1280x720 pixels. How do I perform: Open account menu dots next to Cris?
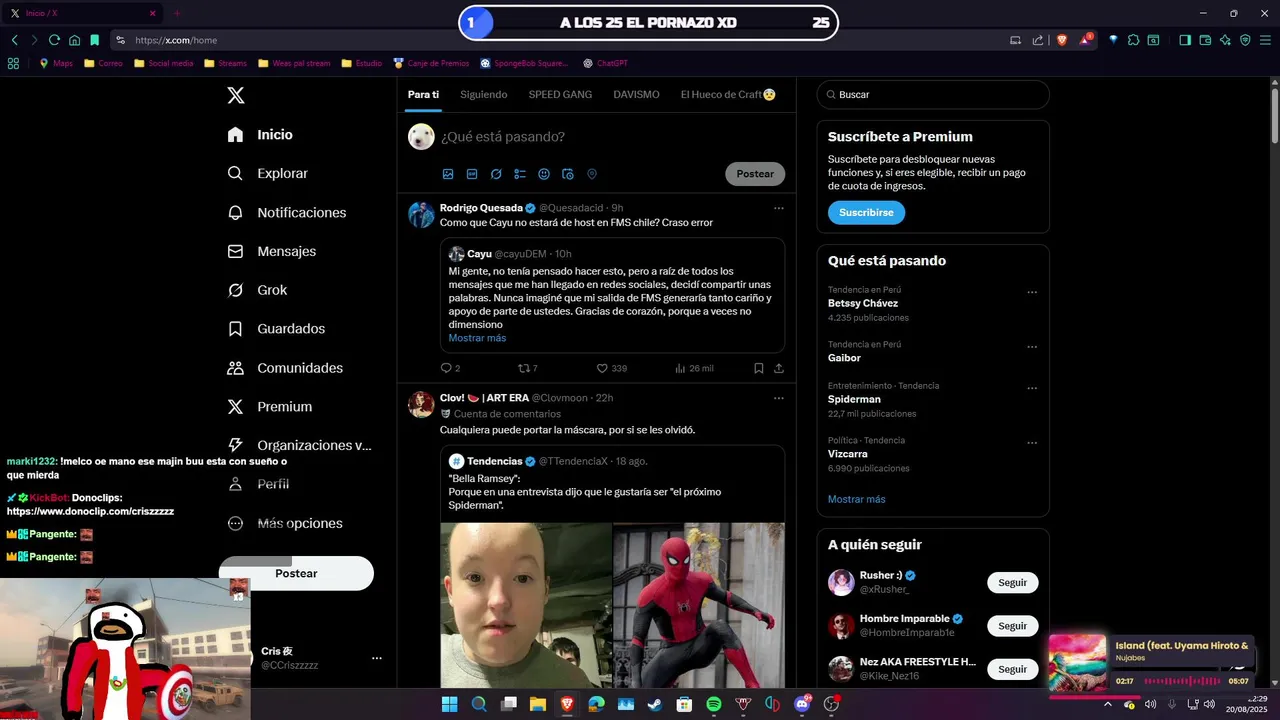377,658
